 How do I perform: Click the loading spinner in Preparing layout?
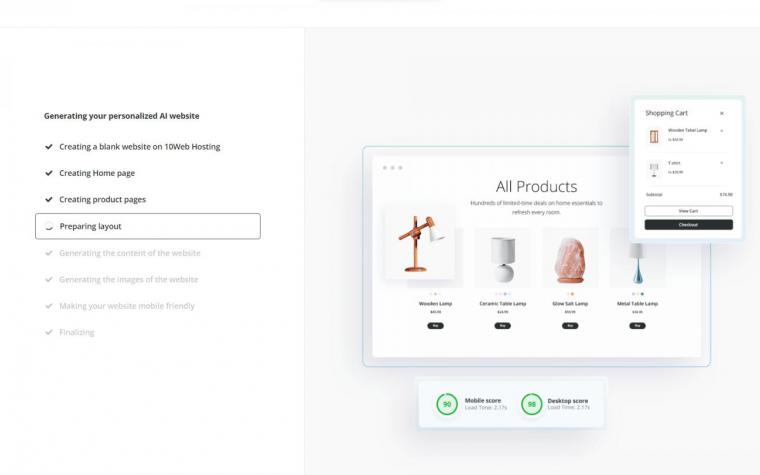click(48, 226)
